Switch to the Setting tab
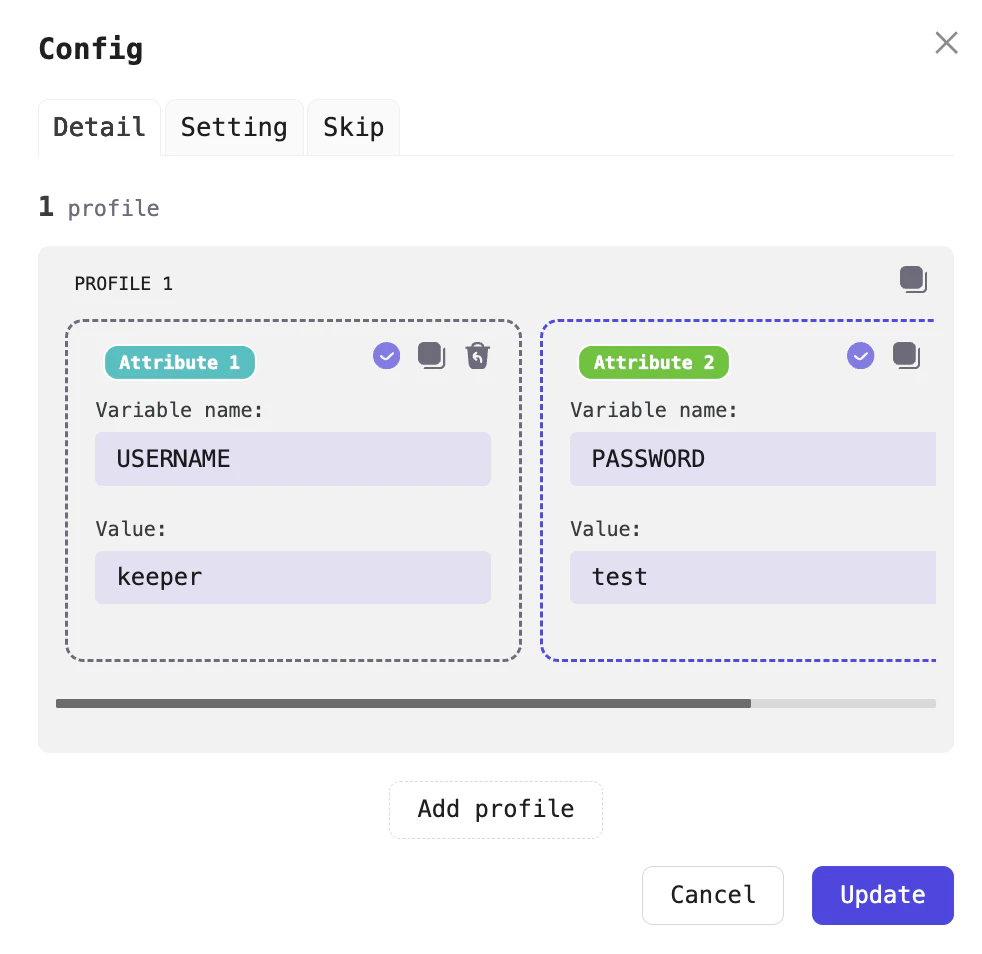982x954 pixels. click(x=233, y=127)
